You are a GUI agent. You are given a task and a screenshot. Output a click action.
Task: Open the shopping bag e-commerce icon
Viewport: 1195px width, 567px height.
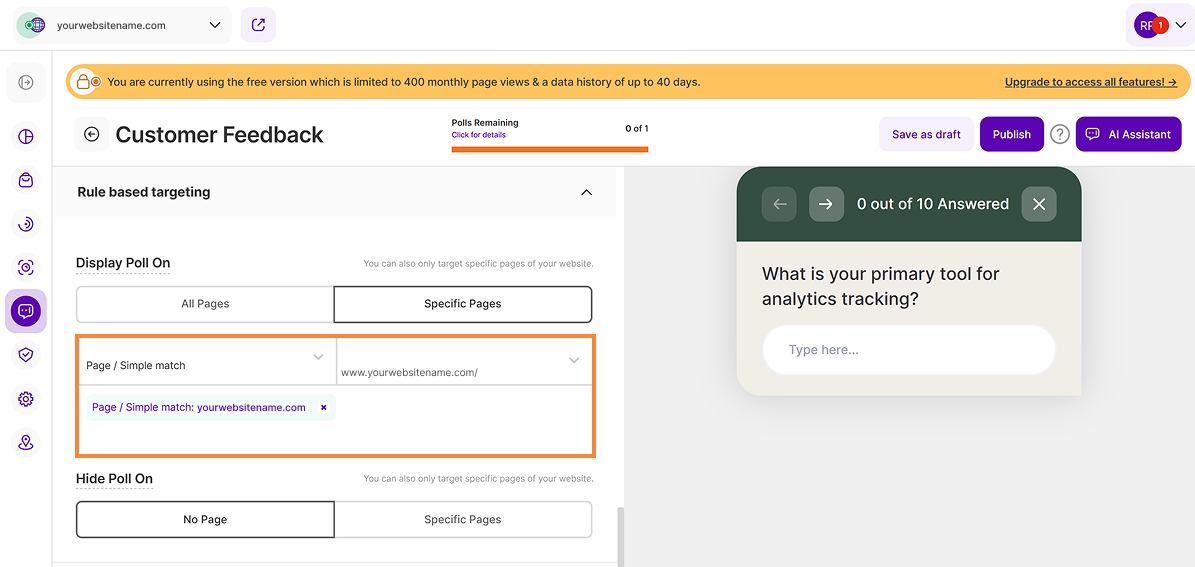coord(26,181)
